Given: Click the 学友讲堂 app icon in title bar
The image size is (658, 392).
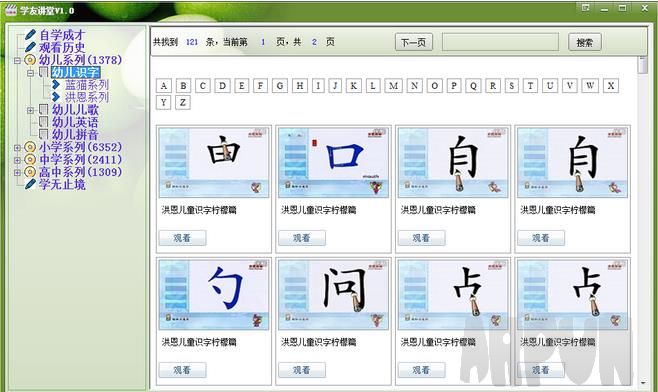Looking at the screenshot, I should (x=10, y=10).
